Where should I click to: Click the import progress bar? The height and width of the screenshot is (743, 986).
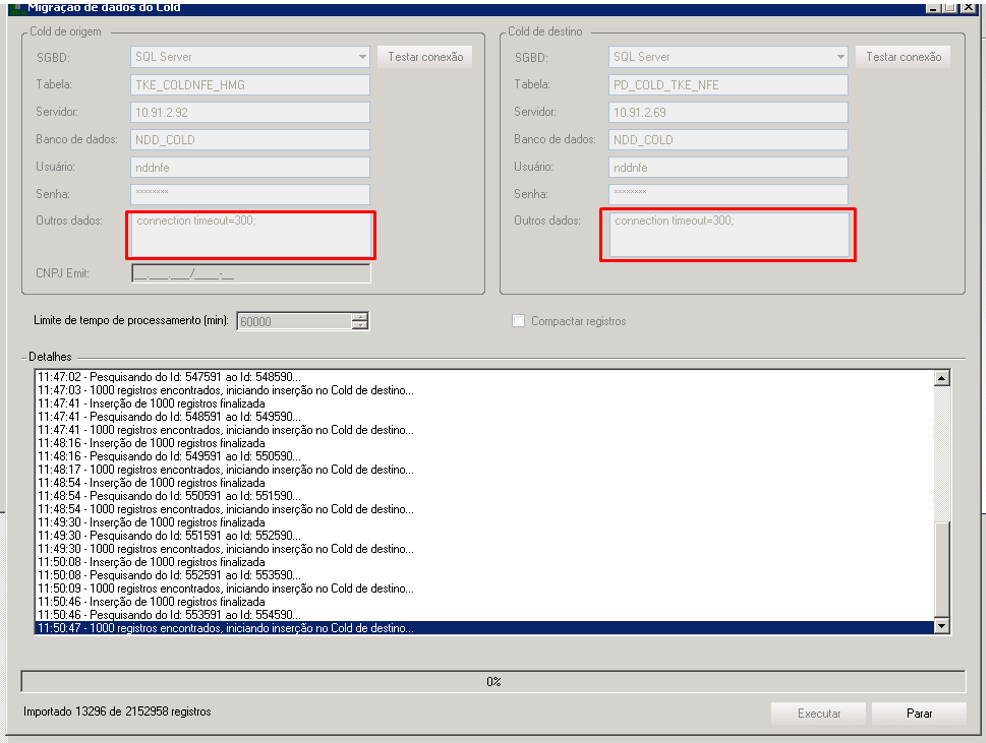tap(493, 681)
